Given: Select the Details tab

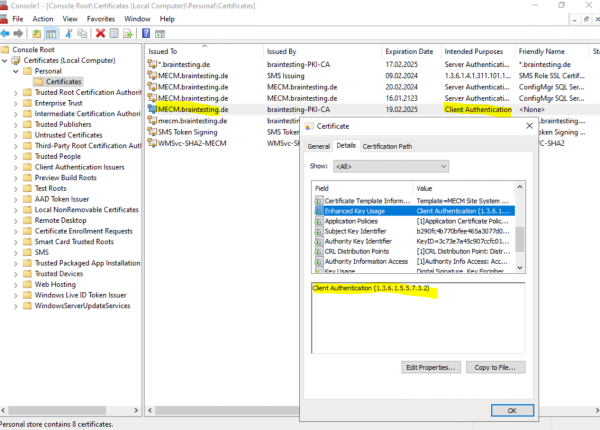Looking at the screenshot, I should coord(346,145).
